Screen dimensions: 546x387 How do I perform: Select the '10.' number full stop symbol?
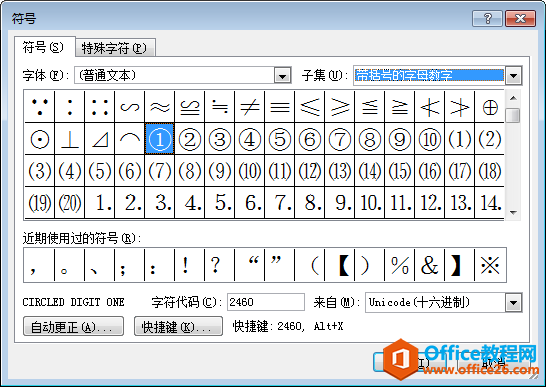click(370, 203)
